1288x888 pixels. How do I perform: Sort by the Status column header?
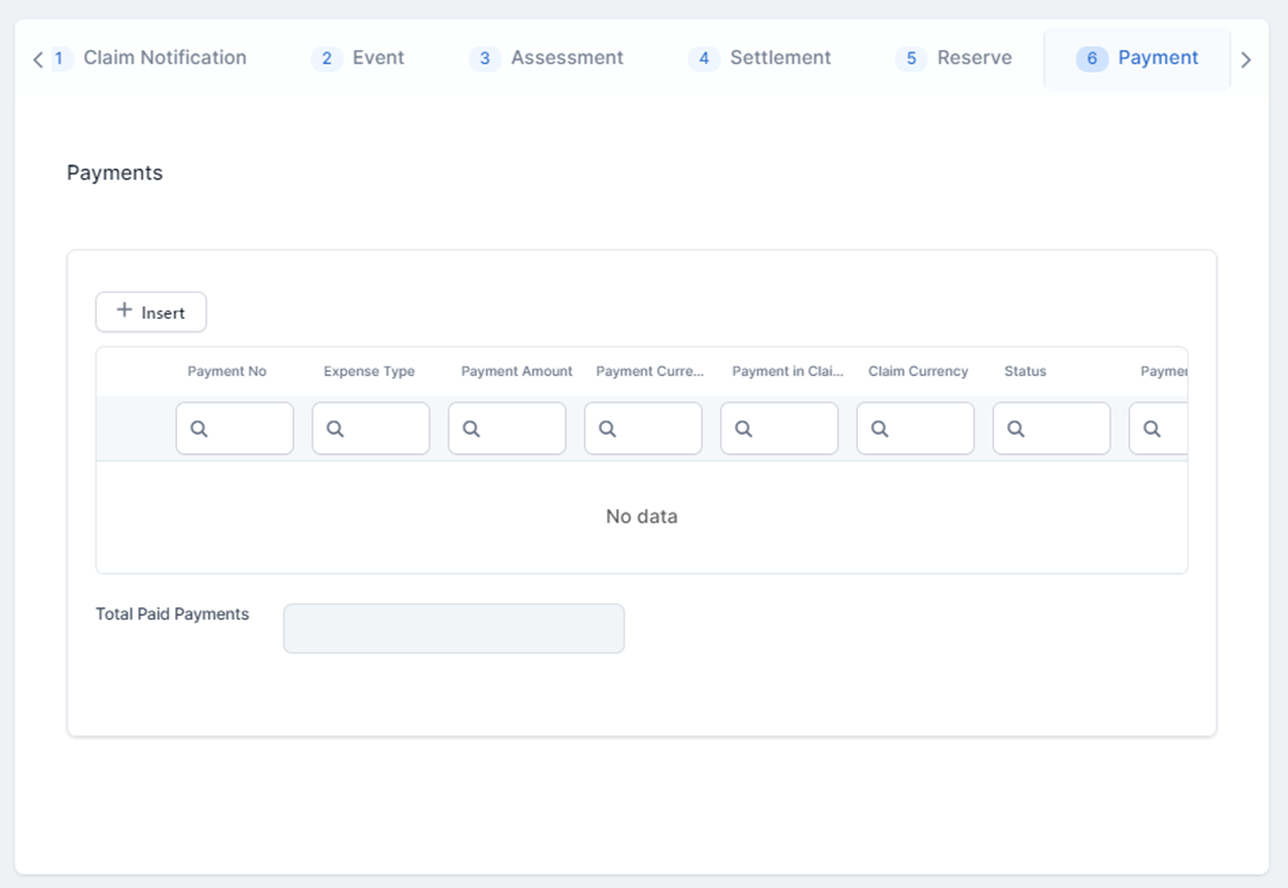point(1025,371)
